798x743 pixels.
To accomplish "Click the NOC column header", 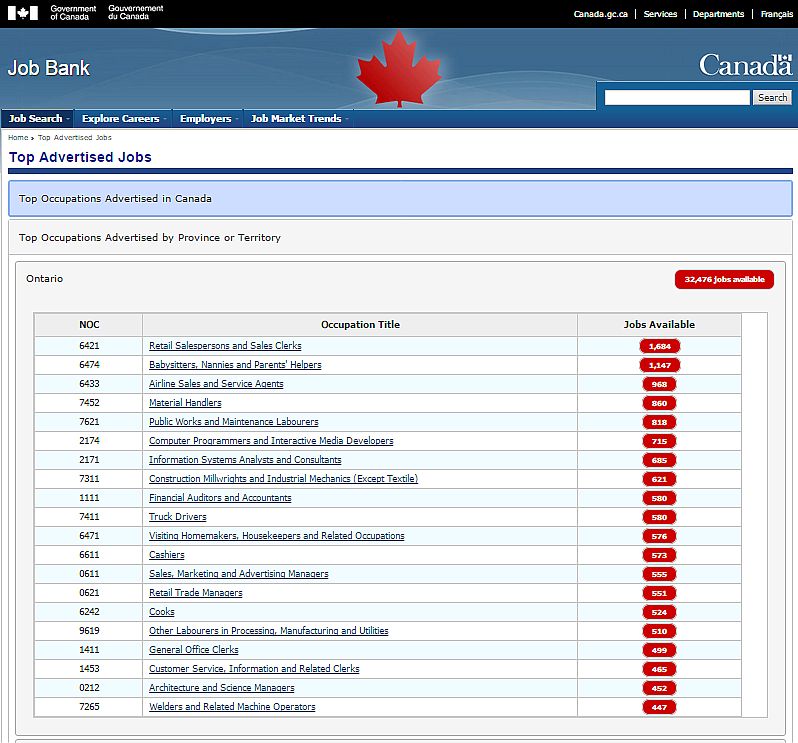I will tap(89, 325).
